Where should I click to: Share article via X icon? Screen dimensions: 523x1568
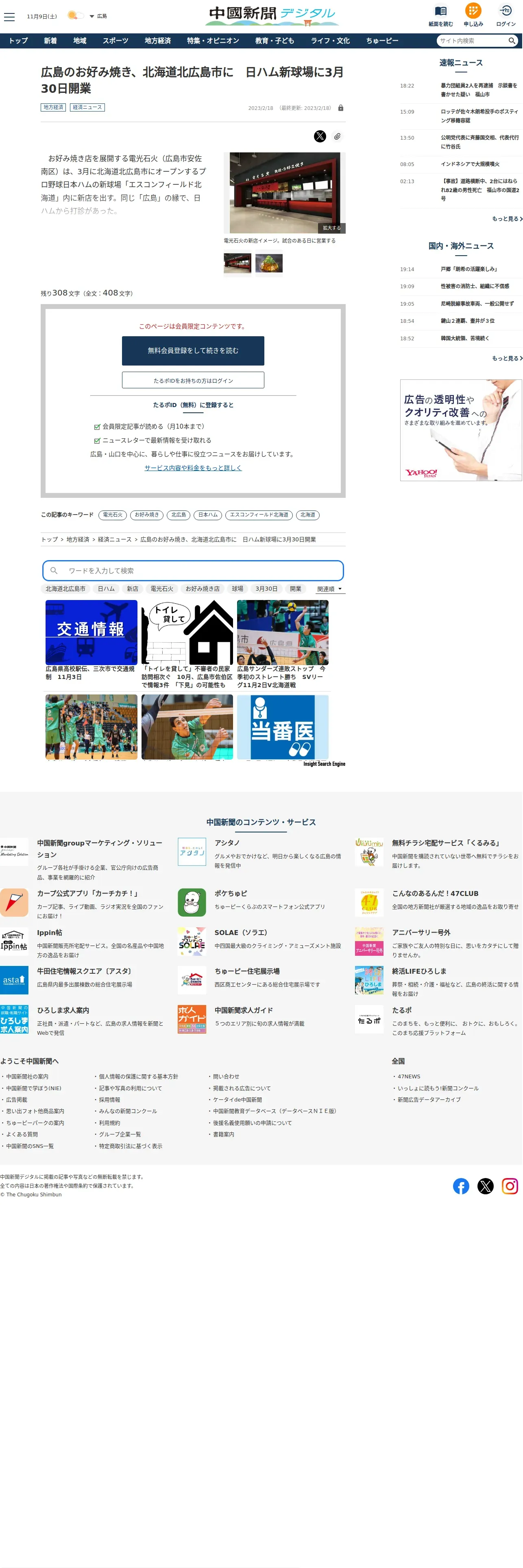(x=320, y=136)
